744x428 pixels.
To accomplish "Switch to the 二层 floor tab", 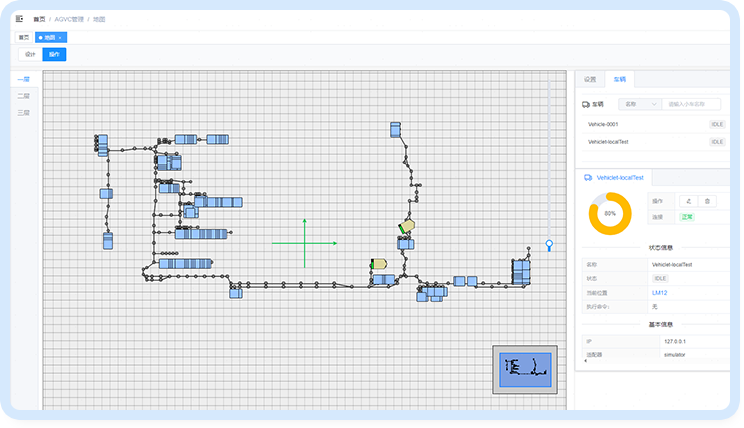I will (x=24, y=96).
